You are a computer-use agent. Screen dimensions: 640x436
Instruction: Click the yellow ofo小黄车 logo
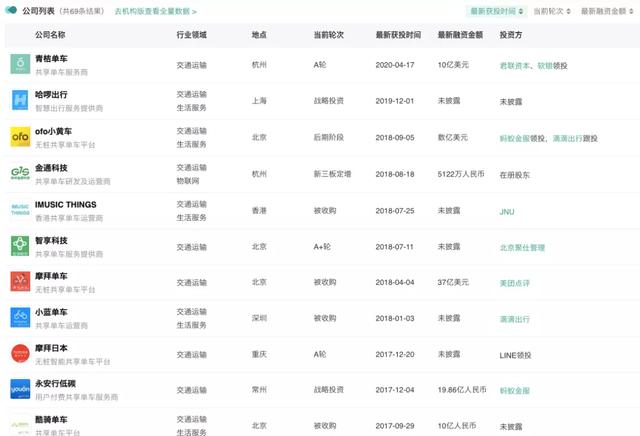20,137
